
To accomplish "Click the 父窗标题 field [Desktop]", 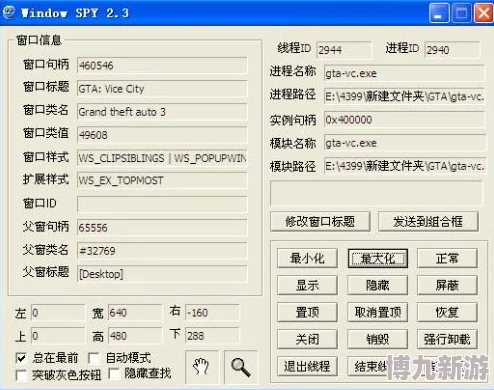I will pyautogui.click(x=162, y=274).
